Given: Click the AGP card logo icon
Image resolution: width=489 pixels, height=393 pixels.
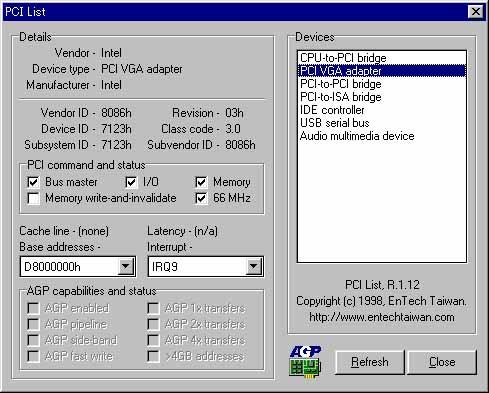Looking at the screenshot, I should (x=305, y=361).
